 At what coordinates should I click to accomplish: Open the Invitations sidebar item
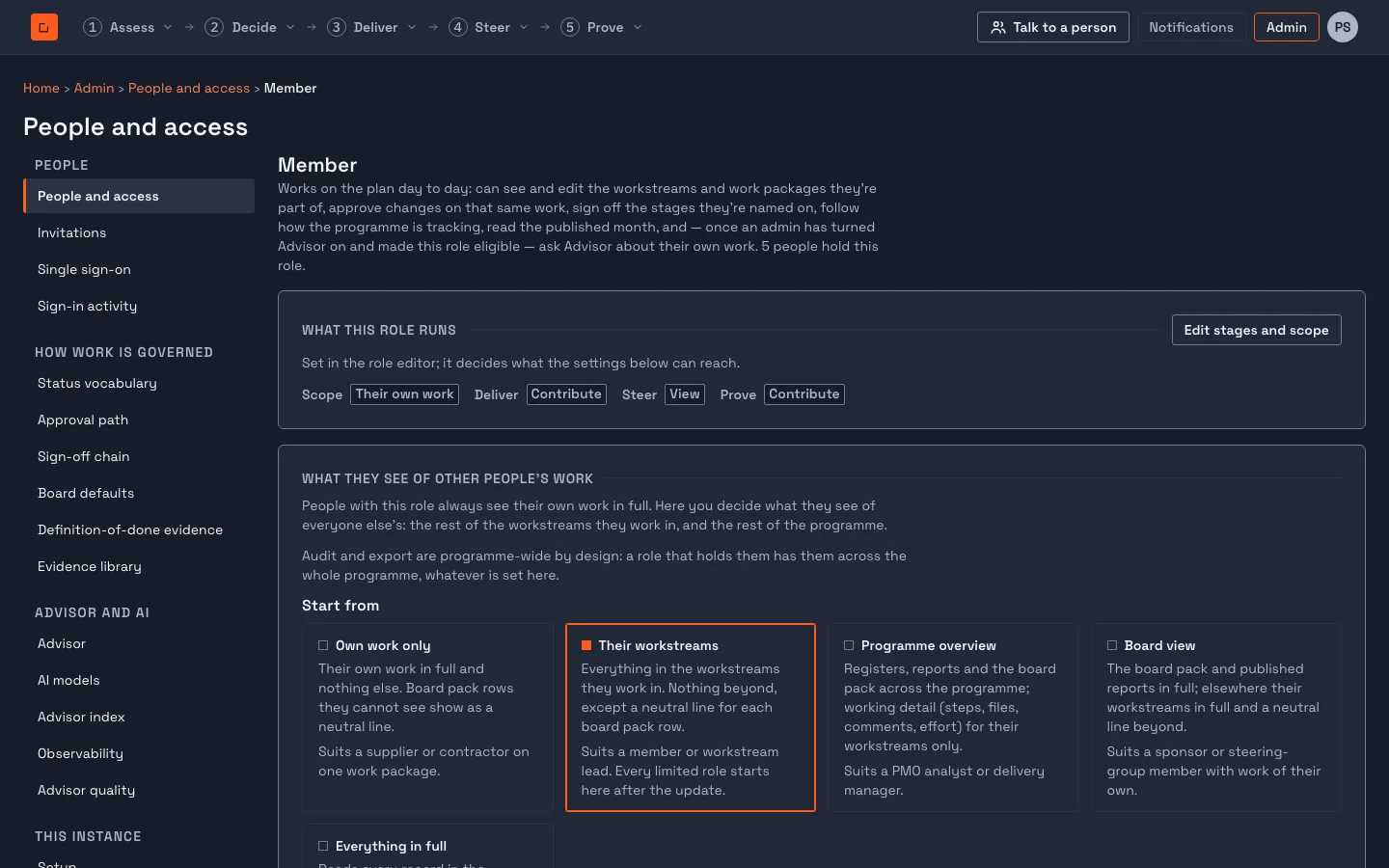click(x=139, y=232)
